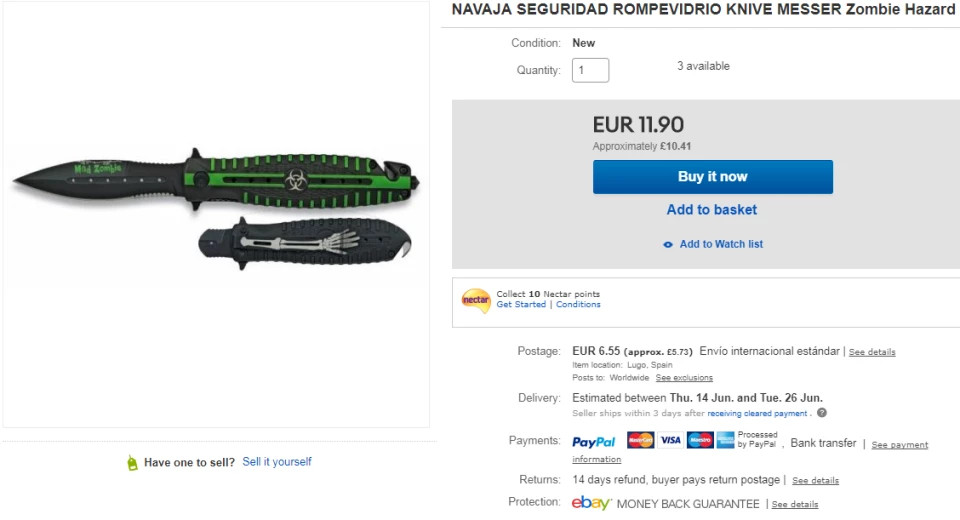Click Add to Watch list link
The width and height of the screenshot is (960, 520).
tap(721, 245)
